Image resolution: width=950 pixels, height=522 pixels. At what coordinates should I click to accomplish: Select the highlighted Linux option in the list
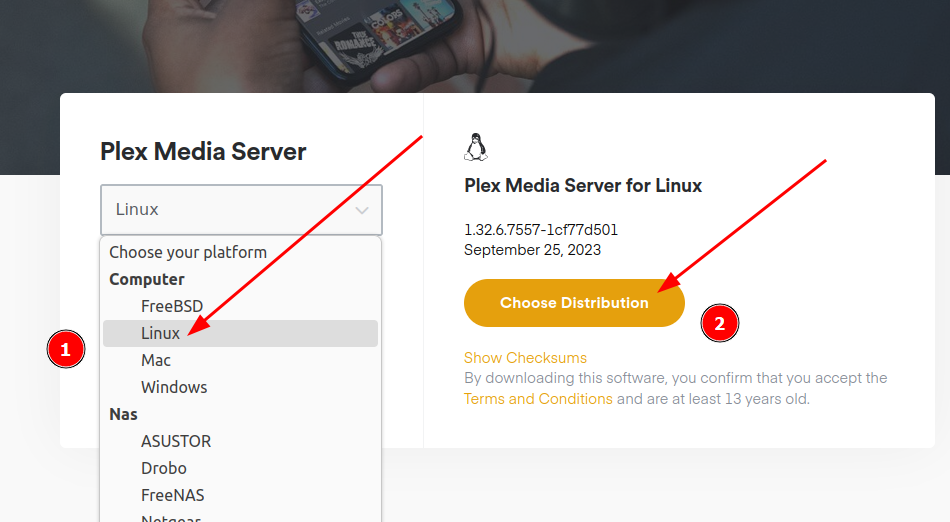(x=161, y=333)
